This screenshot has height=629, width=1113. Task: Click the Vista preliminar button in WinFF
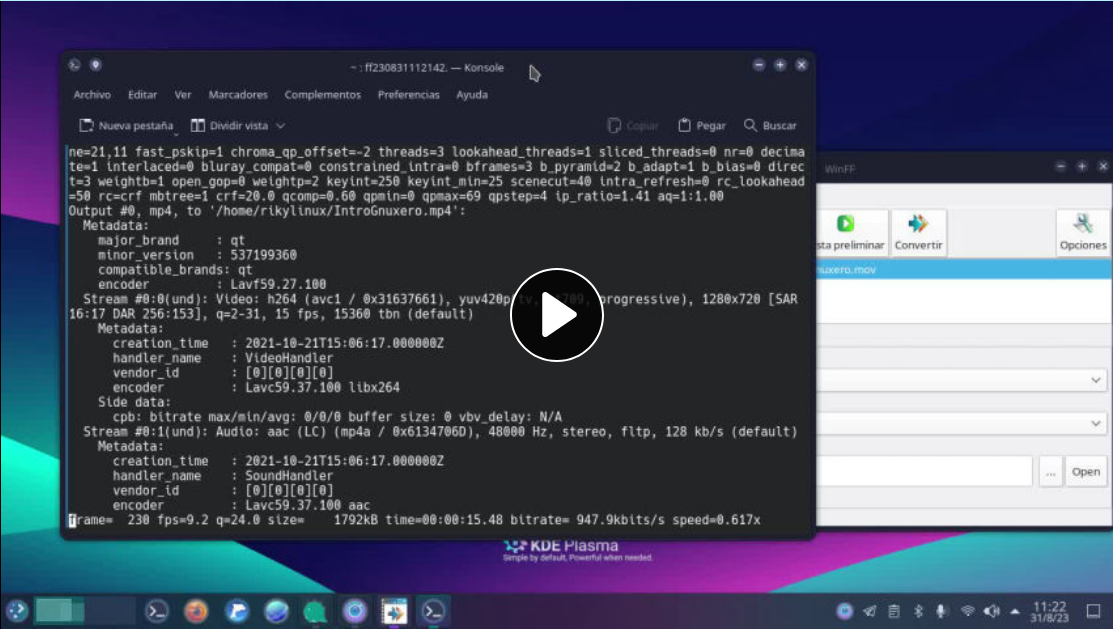tap(851, 232)
